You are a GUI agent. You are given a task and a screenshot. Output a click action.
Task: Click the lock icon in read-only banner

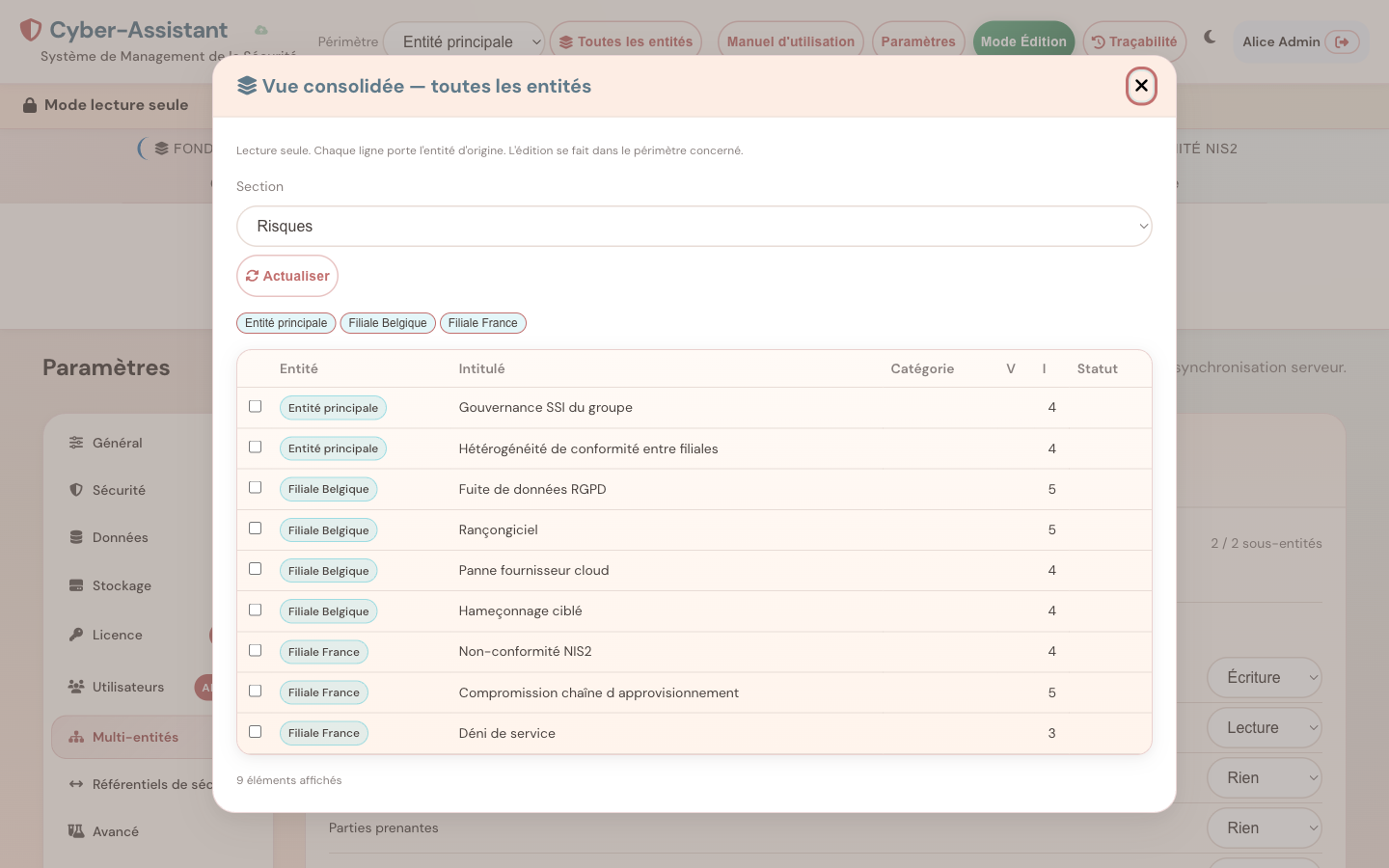point(30,105)
